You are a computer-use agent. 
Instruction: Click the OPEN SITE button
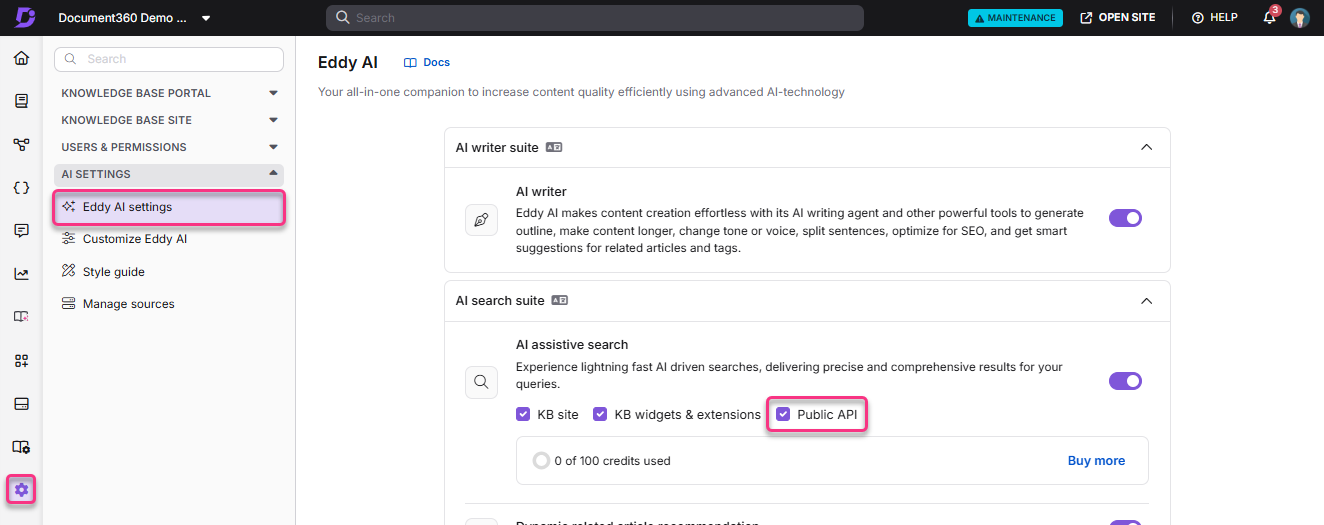point(1117,18)
